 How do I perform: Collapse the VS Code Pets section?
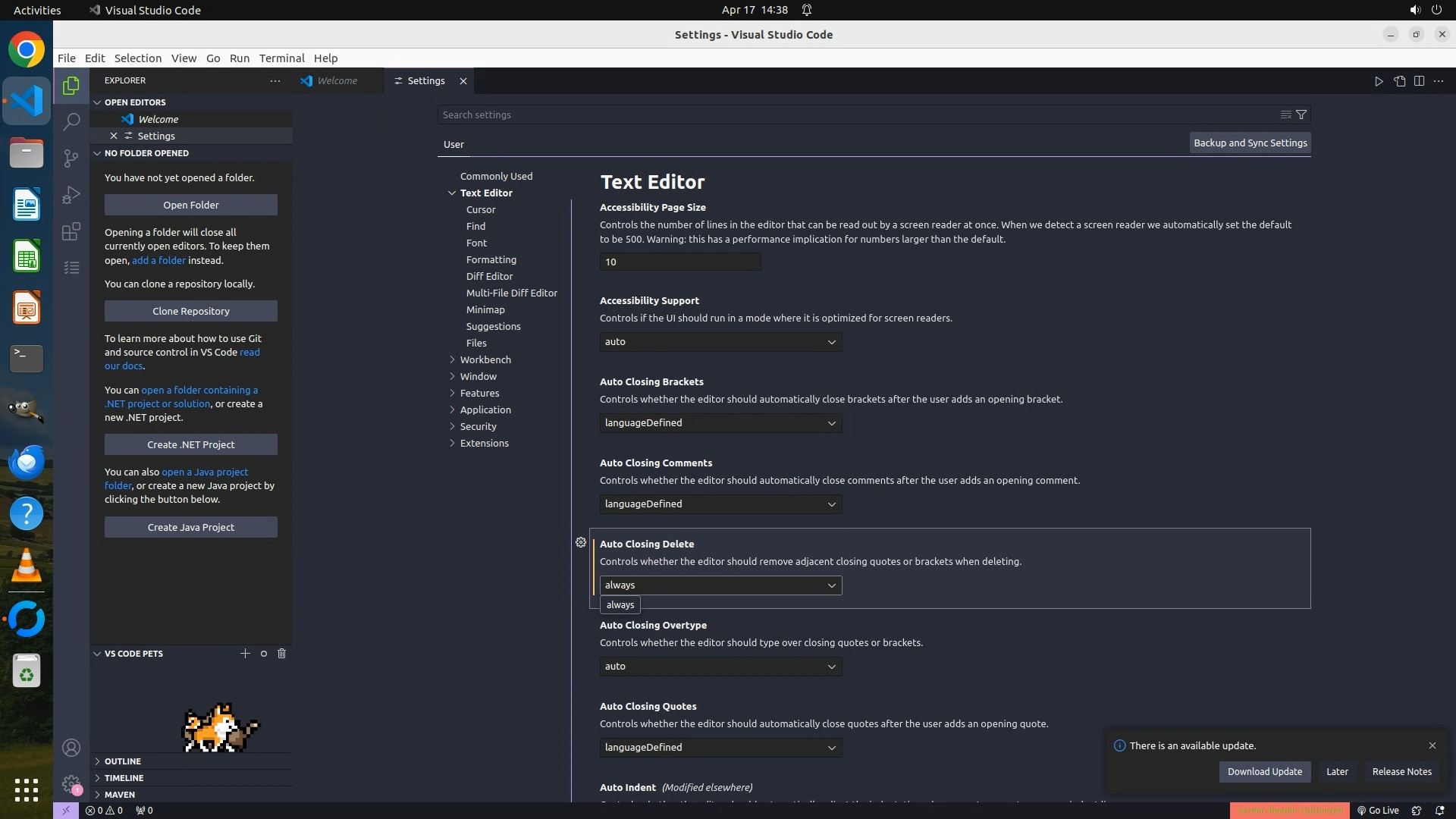coord(98,654)
